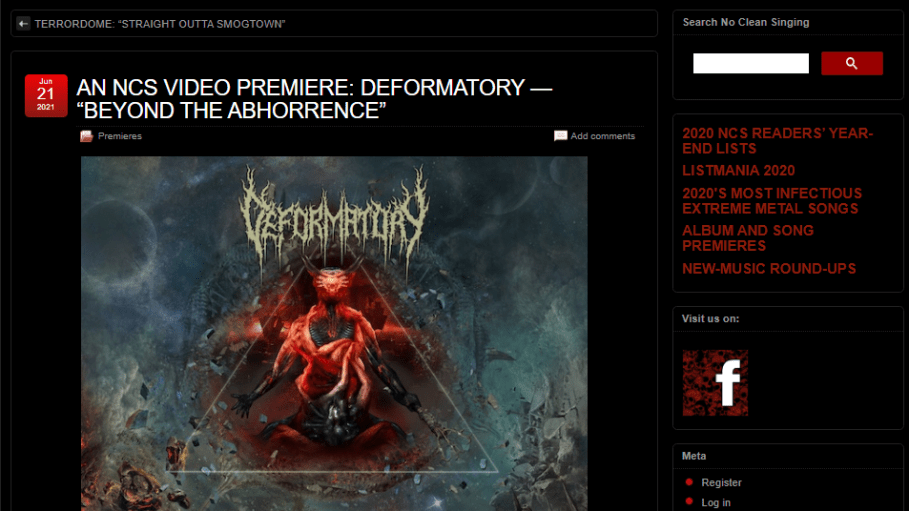Open the Premieres category link
This screenshot has height=511, width=909.
coord(119,136)
